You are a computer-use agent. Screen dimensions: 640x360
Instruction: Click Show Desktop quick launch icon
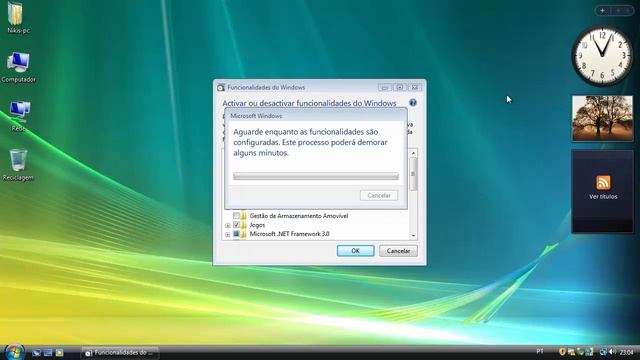[36, 352]
